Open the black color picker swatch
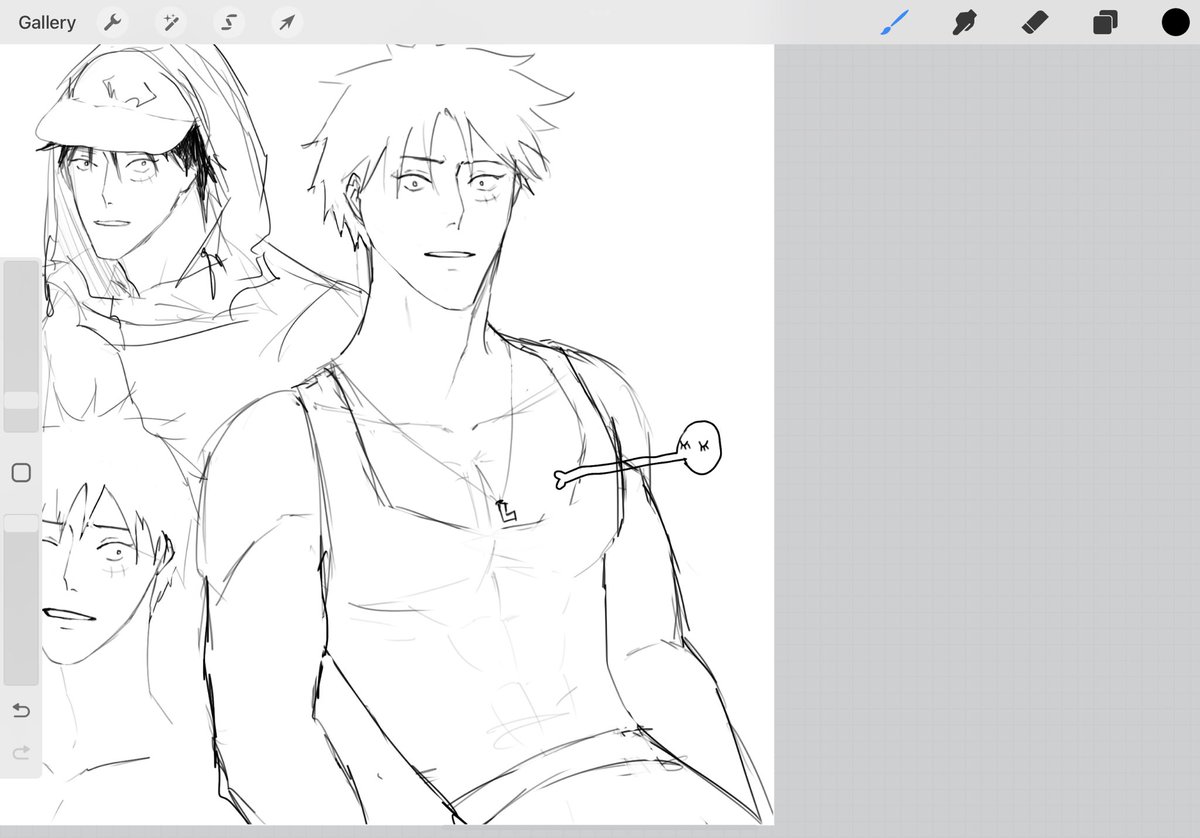The image size is (1200, 838). 1175,22
